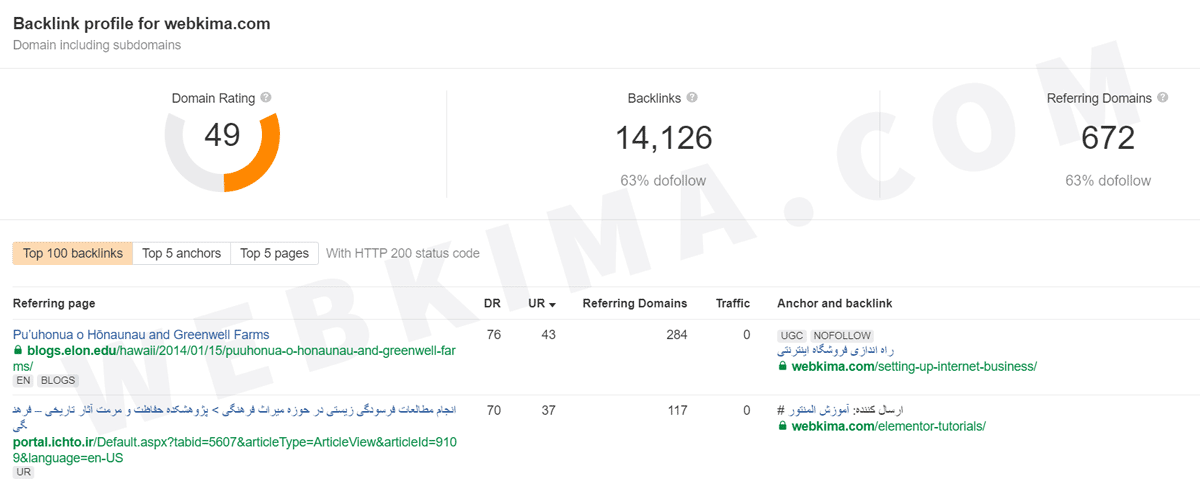Click the Referring Domains help icon
The image size is (1200, 480).
click(x=1162, y=98)
